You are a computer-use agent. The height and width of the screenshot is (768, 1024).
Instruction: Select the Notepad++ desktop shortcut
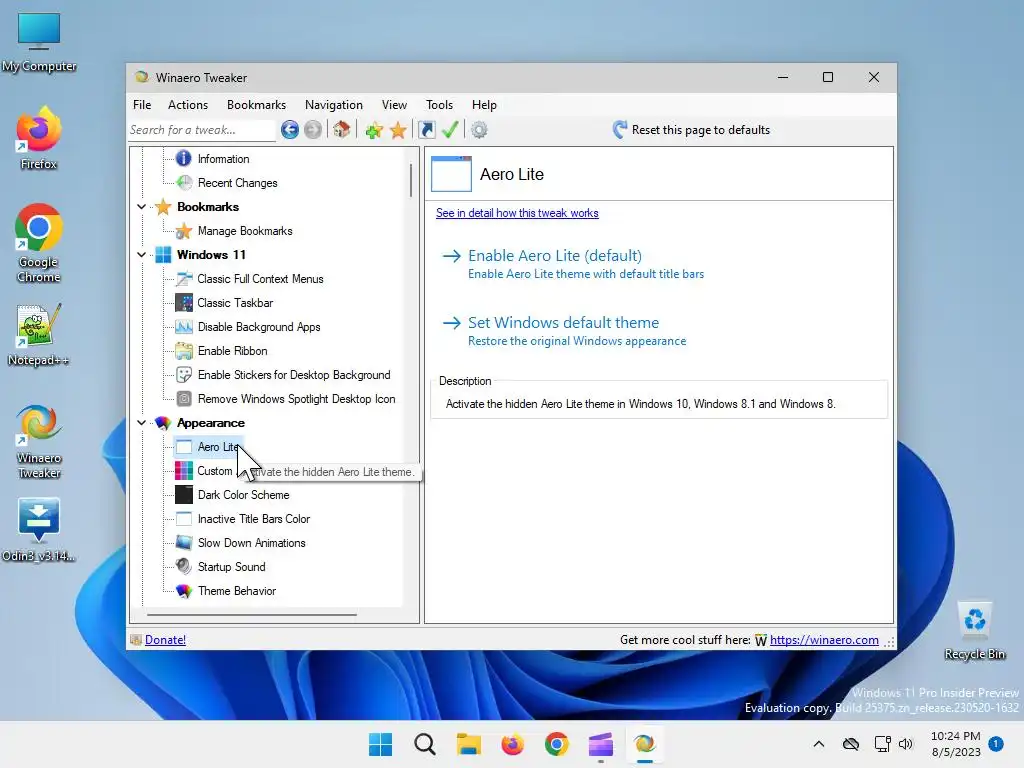(38, 334)
